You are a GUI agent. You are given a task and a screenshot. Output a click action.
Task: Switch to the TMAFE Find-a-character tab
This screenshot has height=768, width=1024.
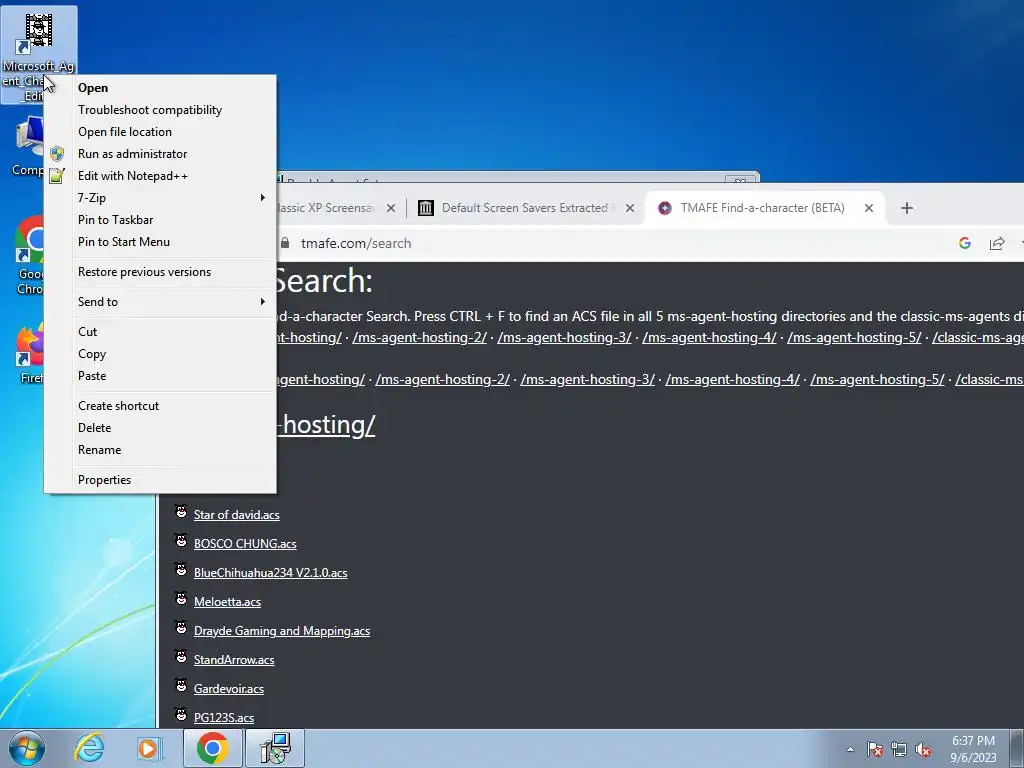(x=762, y=208)
